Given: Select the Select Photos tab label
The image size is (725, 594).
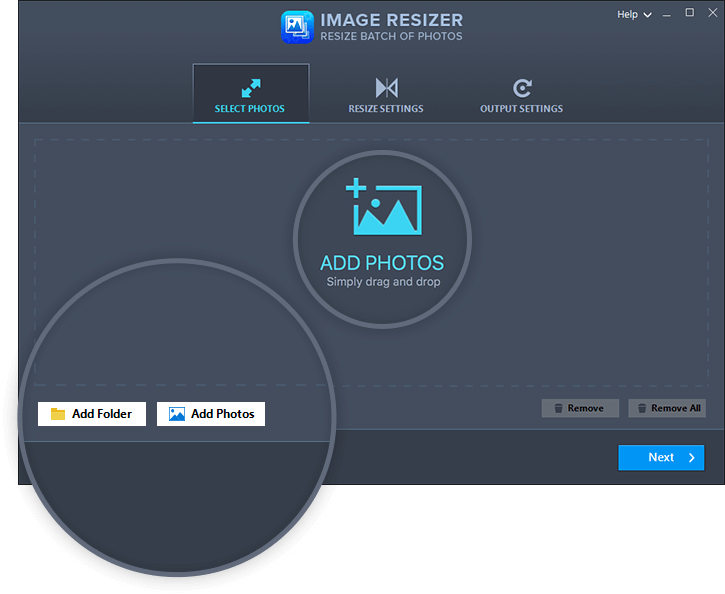Looking at the screenshot, I should point(250,109).
